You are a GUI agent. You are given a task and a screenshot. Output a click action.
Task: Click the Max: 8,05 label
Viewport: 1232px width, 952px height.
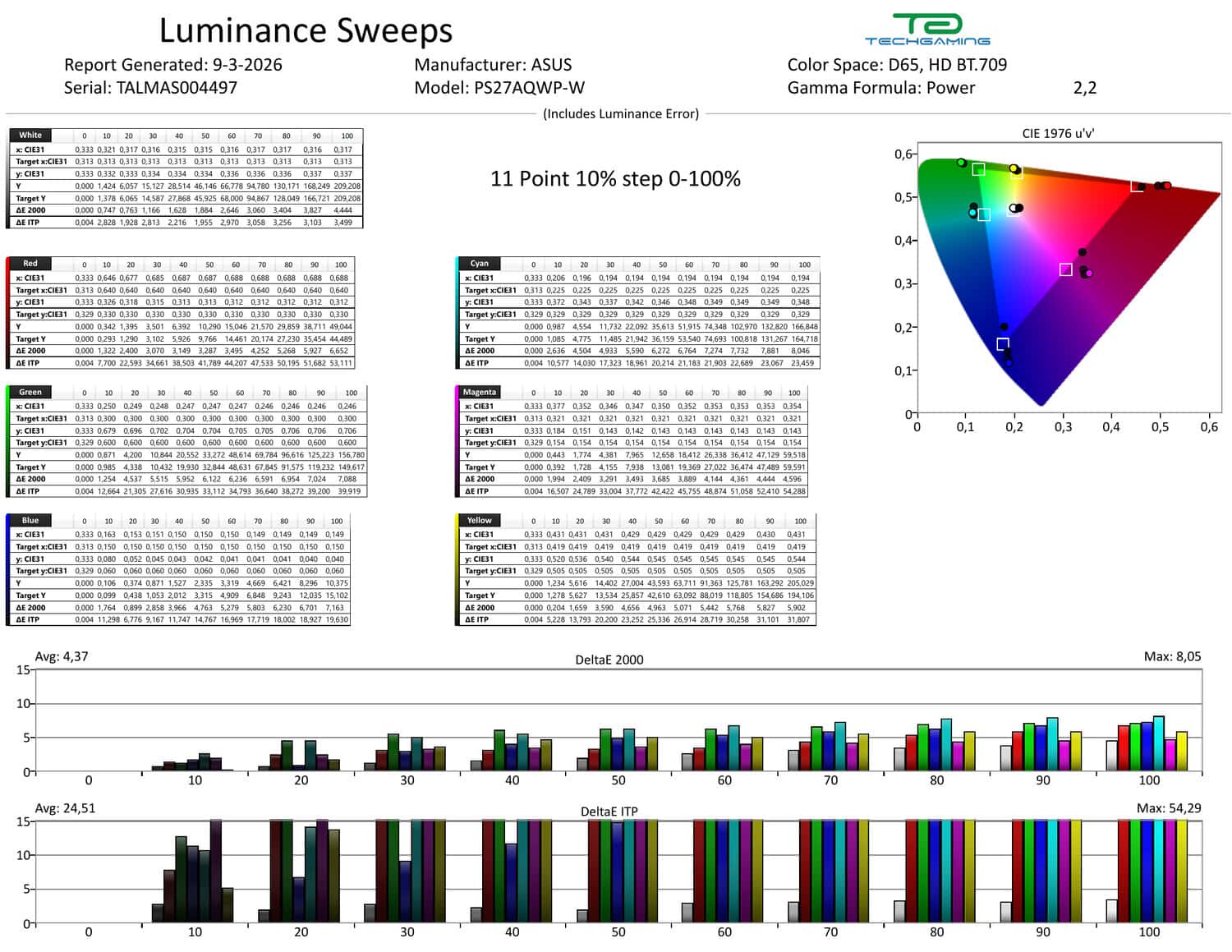pyautogui.click(x=1172, y=656)
